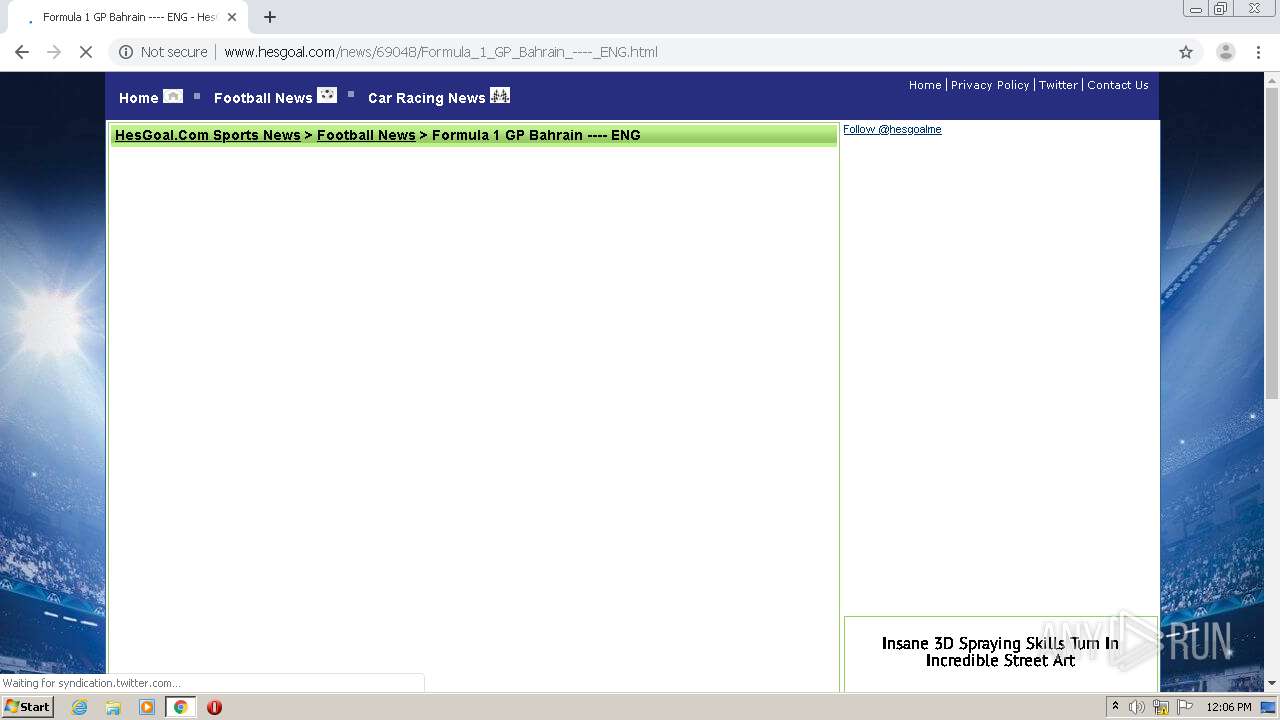Open the Chrome three-dot menu
The height and width of the screenshot is (720, 1280).
click(x=1258, y=52)
